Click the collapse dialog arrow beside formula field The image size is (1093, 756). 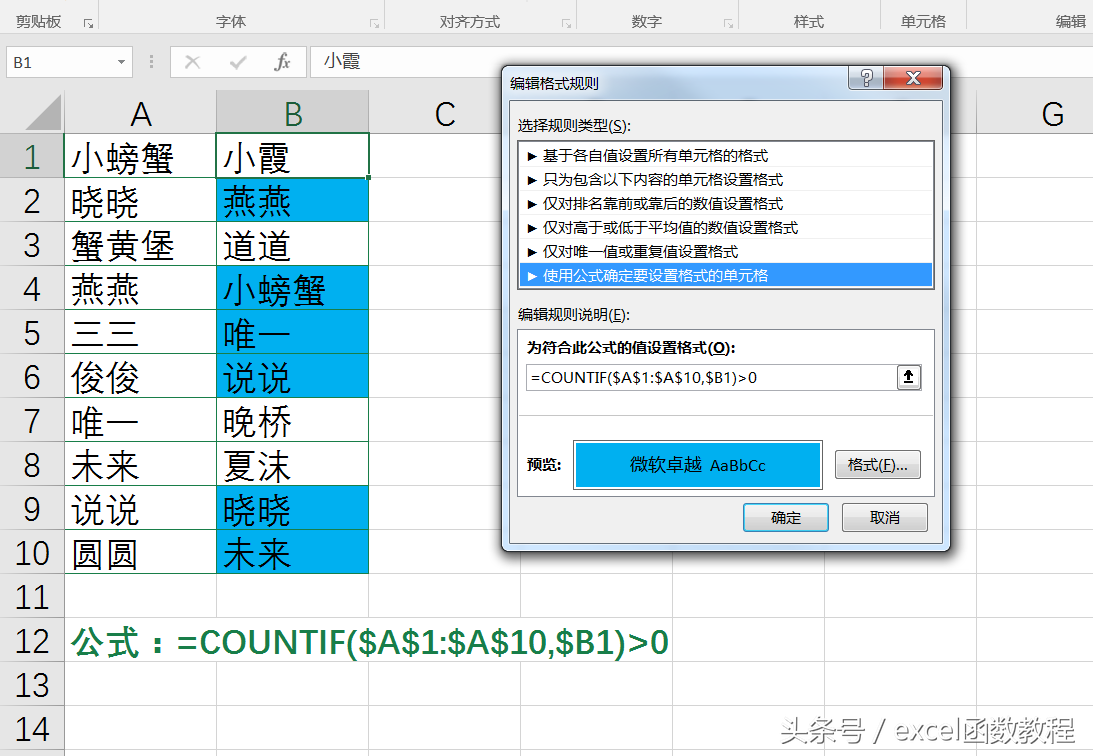908,377
